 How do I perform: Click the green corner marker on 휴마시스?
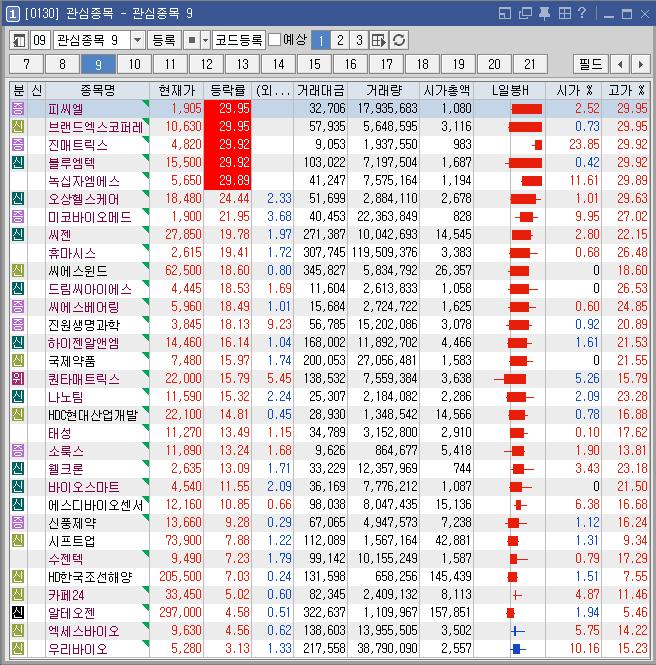(x=146, y=248)
